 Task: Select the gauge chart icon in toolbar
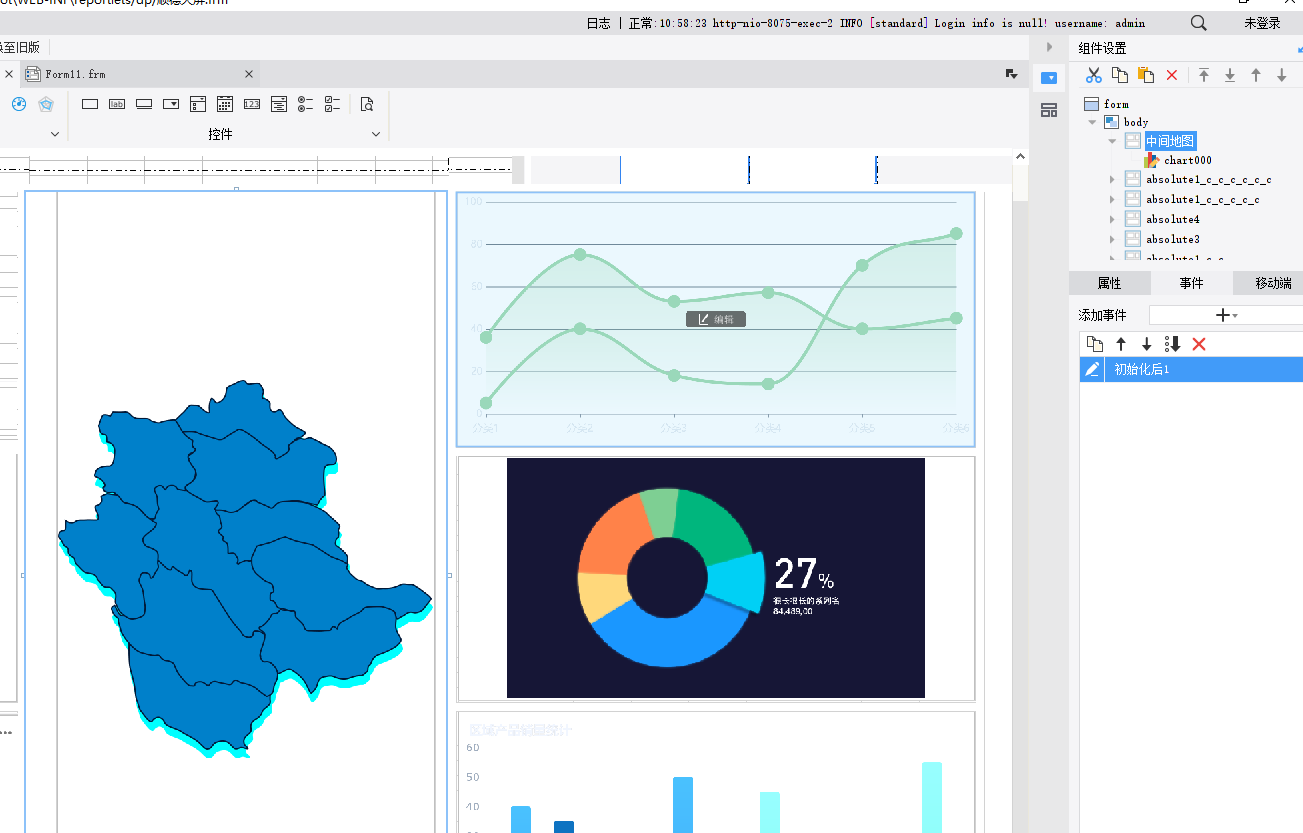(x=19, y=104)
